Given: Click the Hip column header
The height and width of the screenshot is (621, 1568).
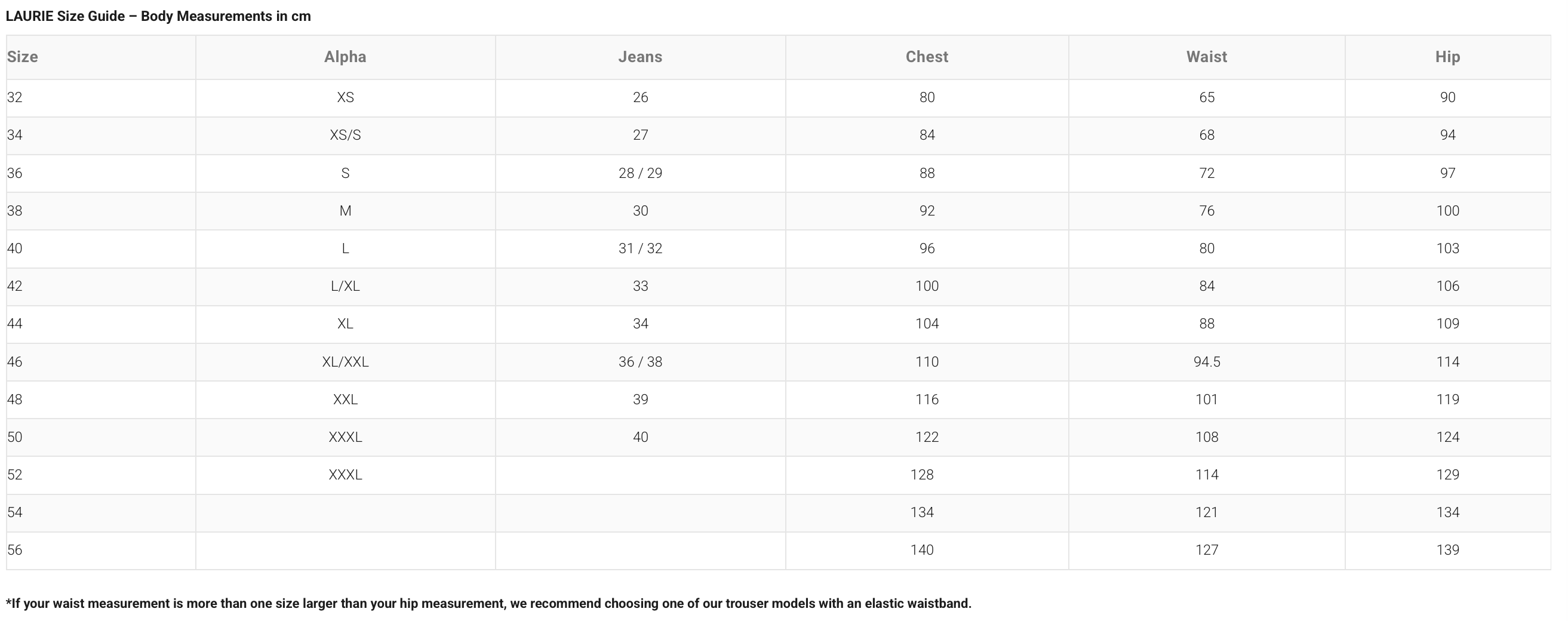Looking at the screenshot, I should [1447, 57].
